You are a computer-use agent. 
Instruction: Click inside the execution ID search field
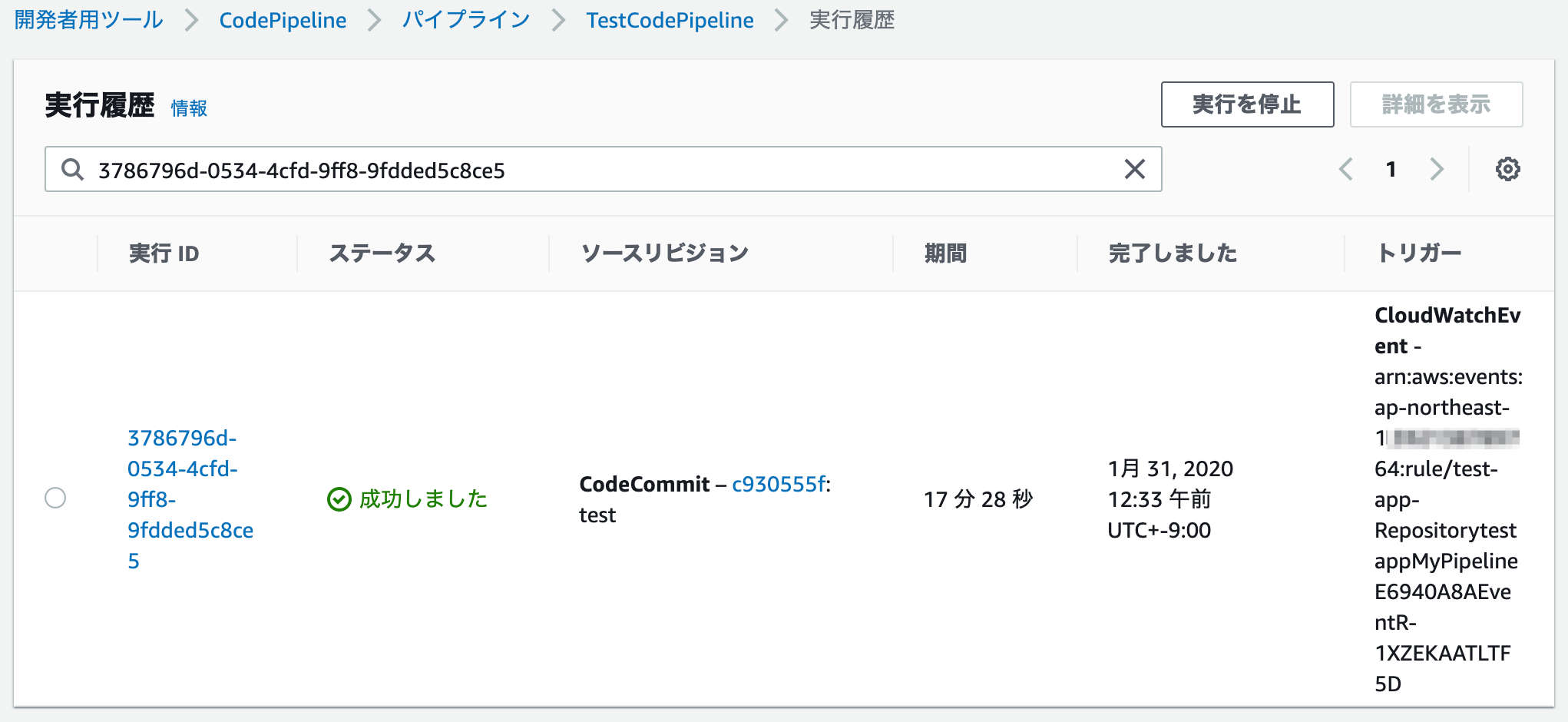538,168
